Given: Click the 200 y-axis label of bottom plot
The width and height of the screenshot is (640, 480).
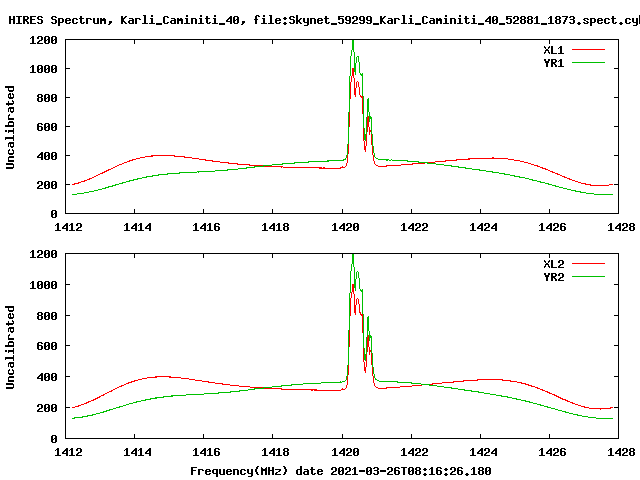Looking at the screenshot, I should point(47,408).
